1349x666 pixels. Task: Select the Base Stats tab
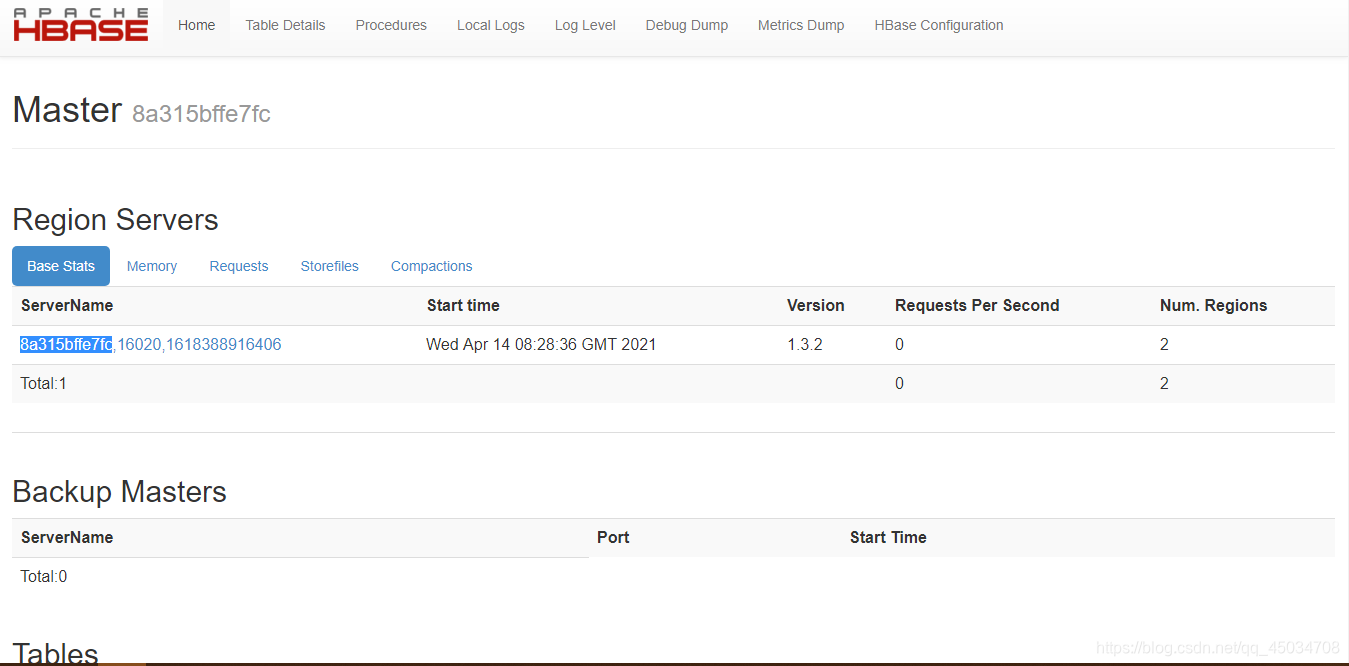61,266
